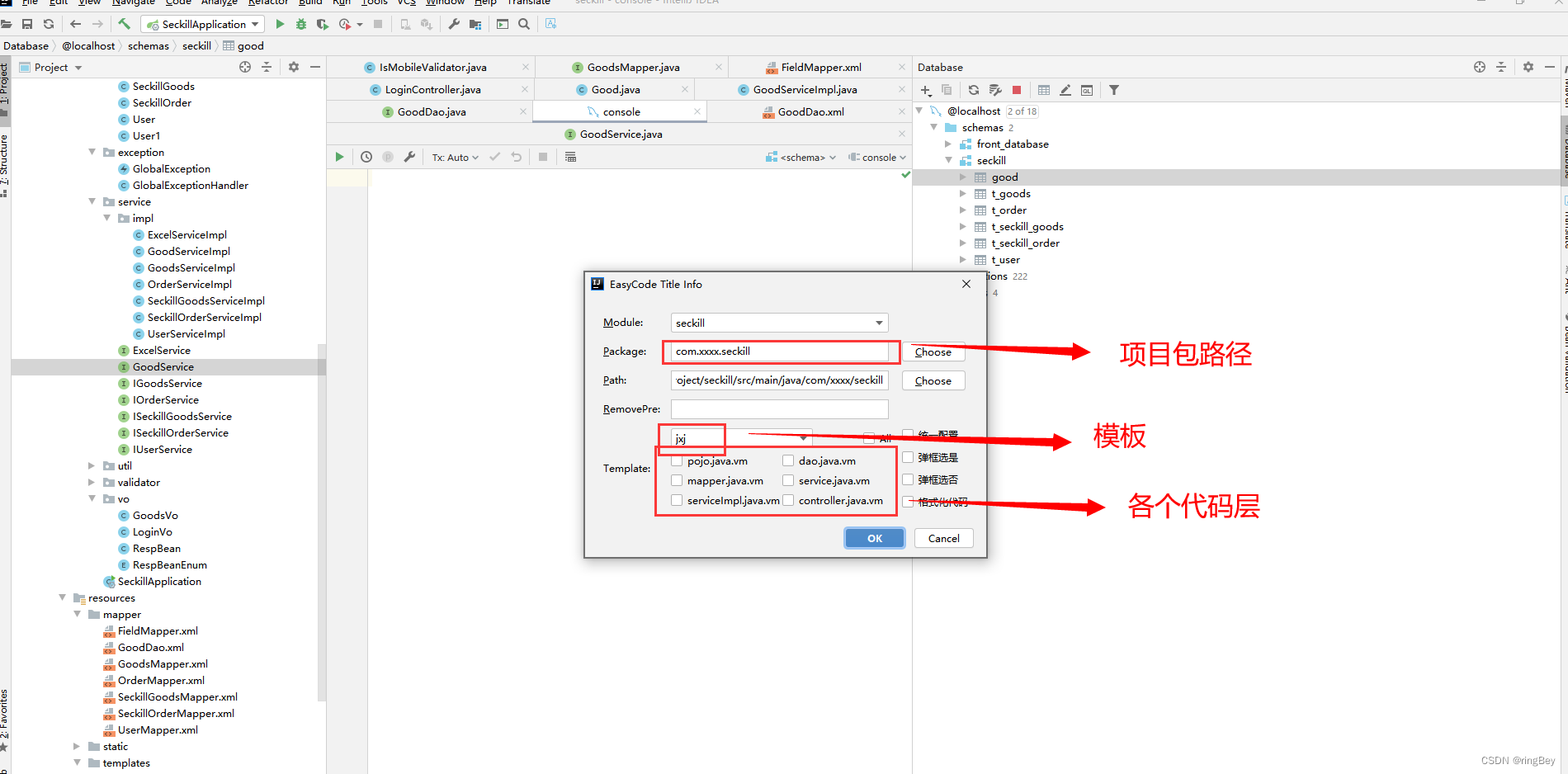Open Project Structure folder icon in toolbar
The image size is (1568, 774).
[x=475, y=24]
